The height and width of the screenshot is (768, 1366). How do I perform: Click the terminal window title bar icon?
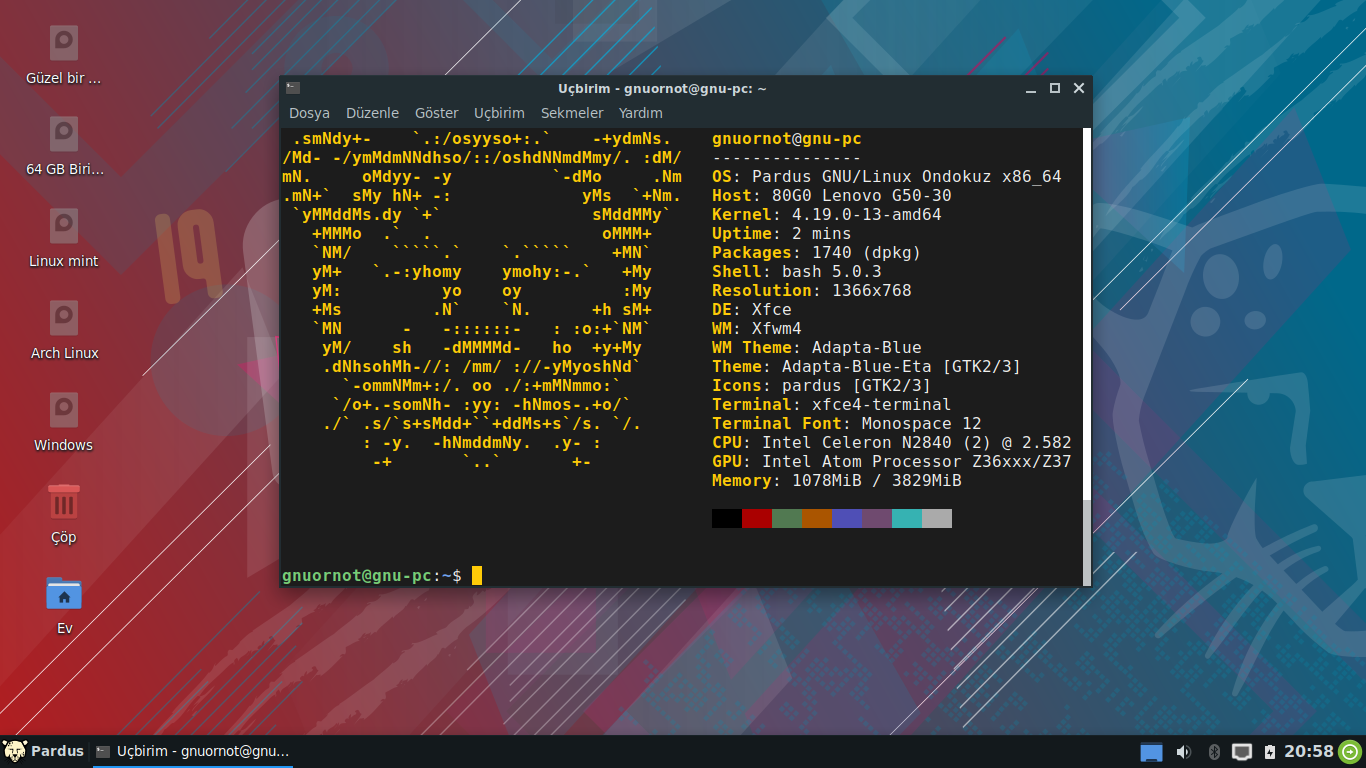292,88
